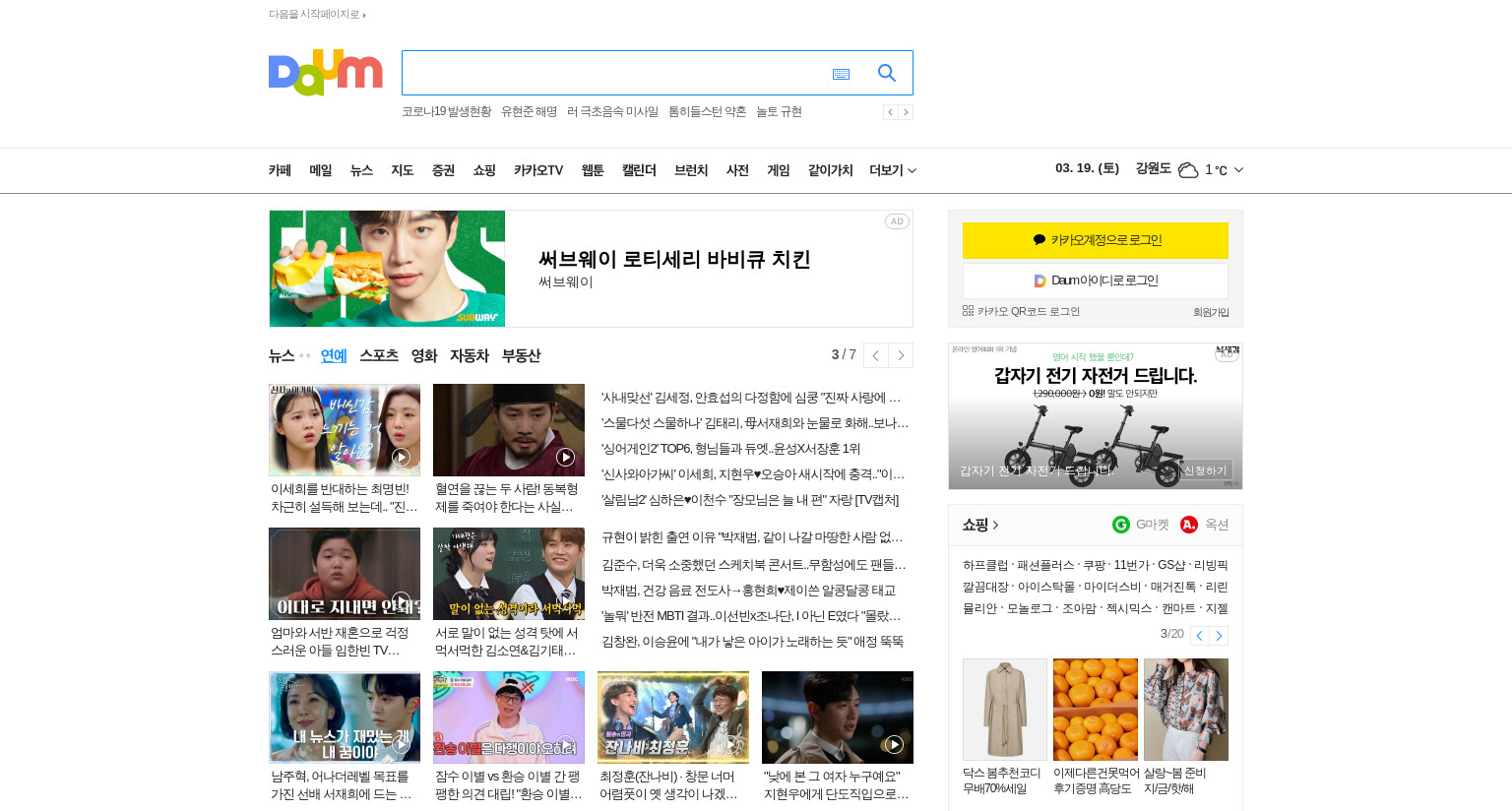Open the 쇼핑 section header arrow
The image size is (1512, 811).
click(996, 525)
